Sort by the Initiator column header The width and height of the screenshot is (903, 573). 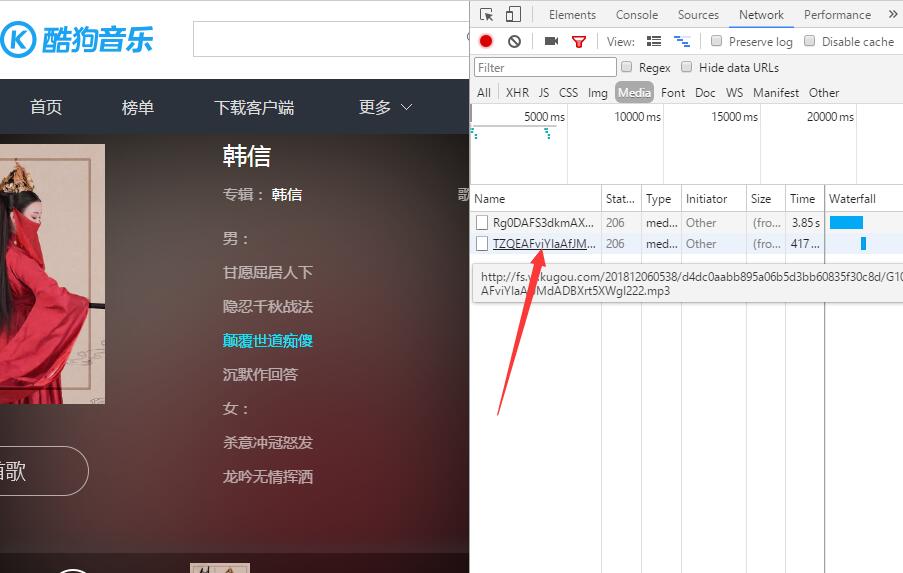(714, 199)
